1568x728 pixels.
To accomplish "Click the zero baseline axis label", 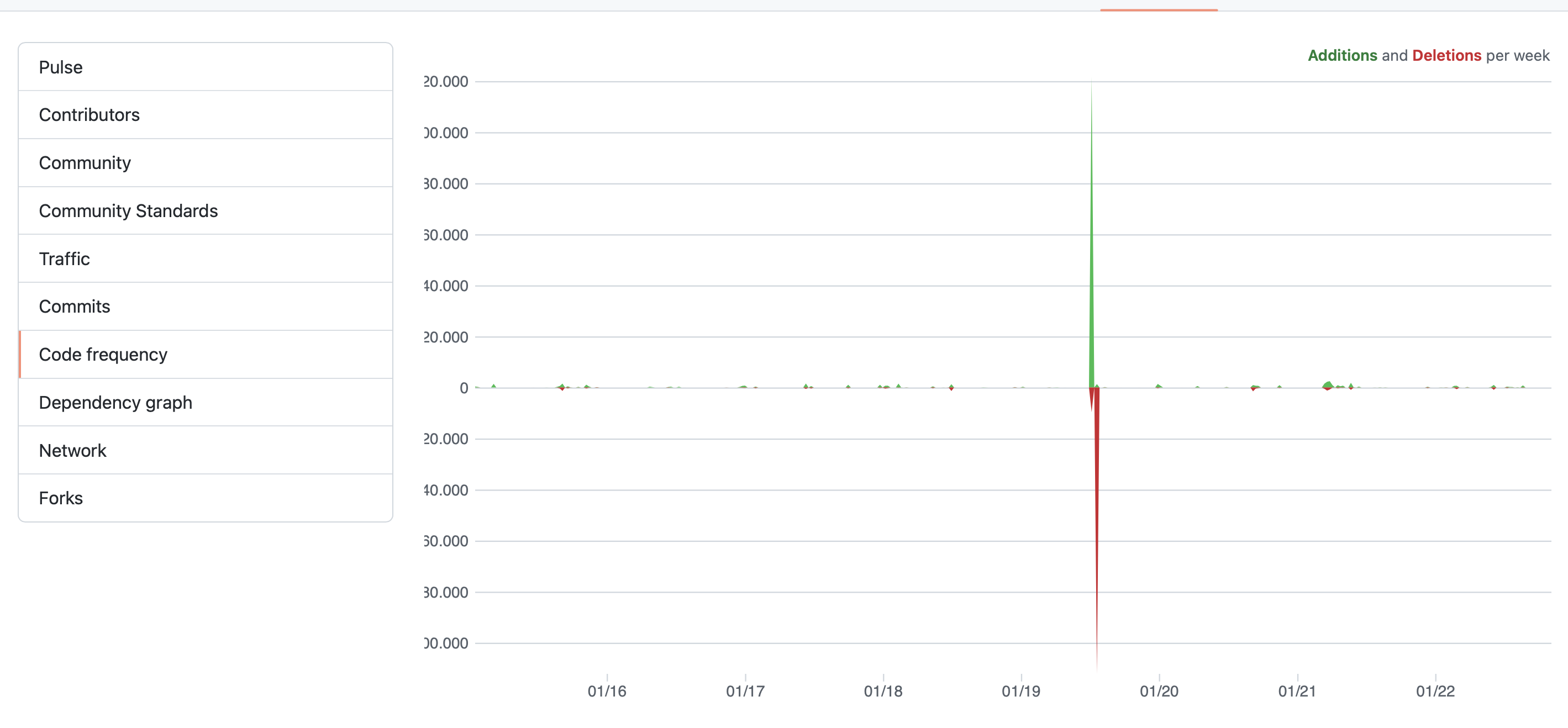I will [464, 388].
